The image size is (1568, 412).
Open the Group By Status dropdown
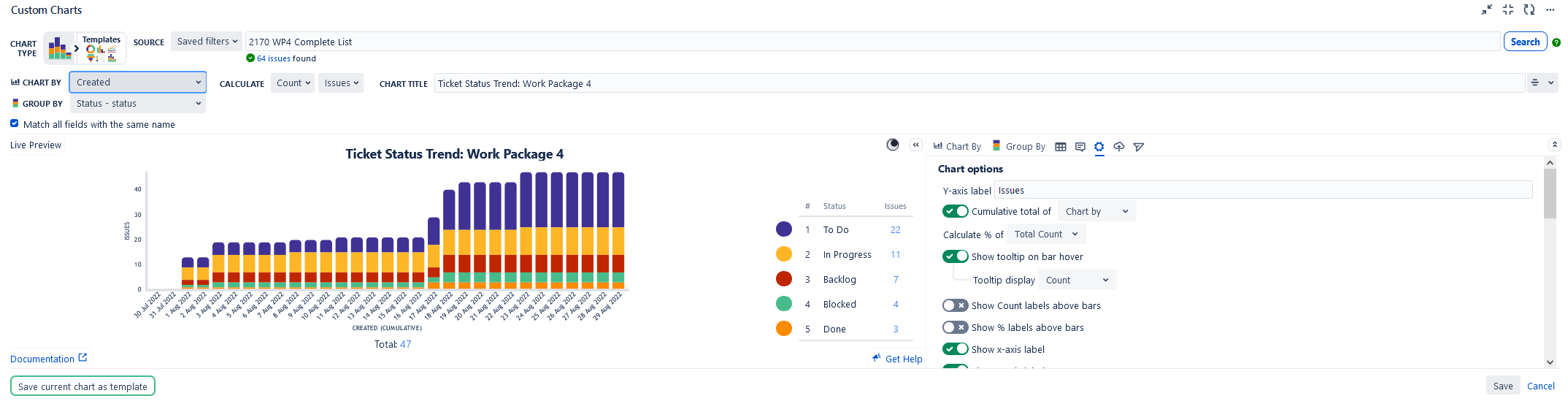[x=138, y=104]
